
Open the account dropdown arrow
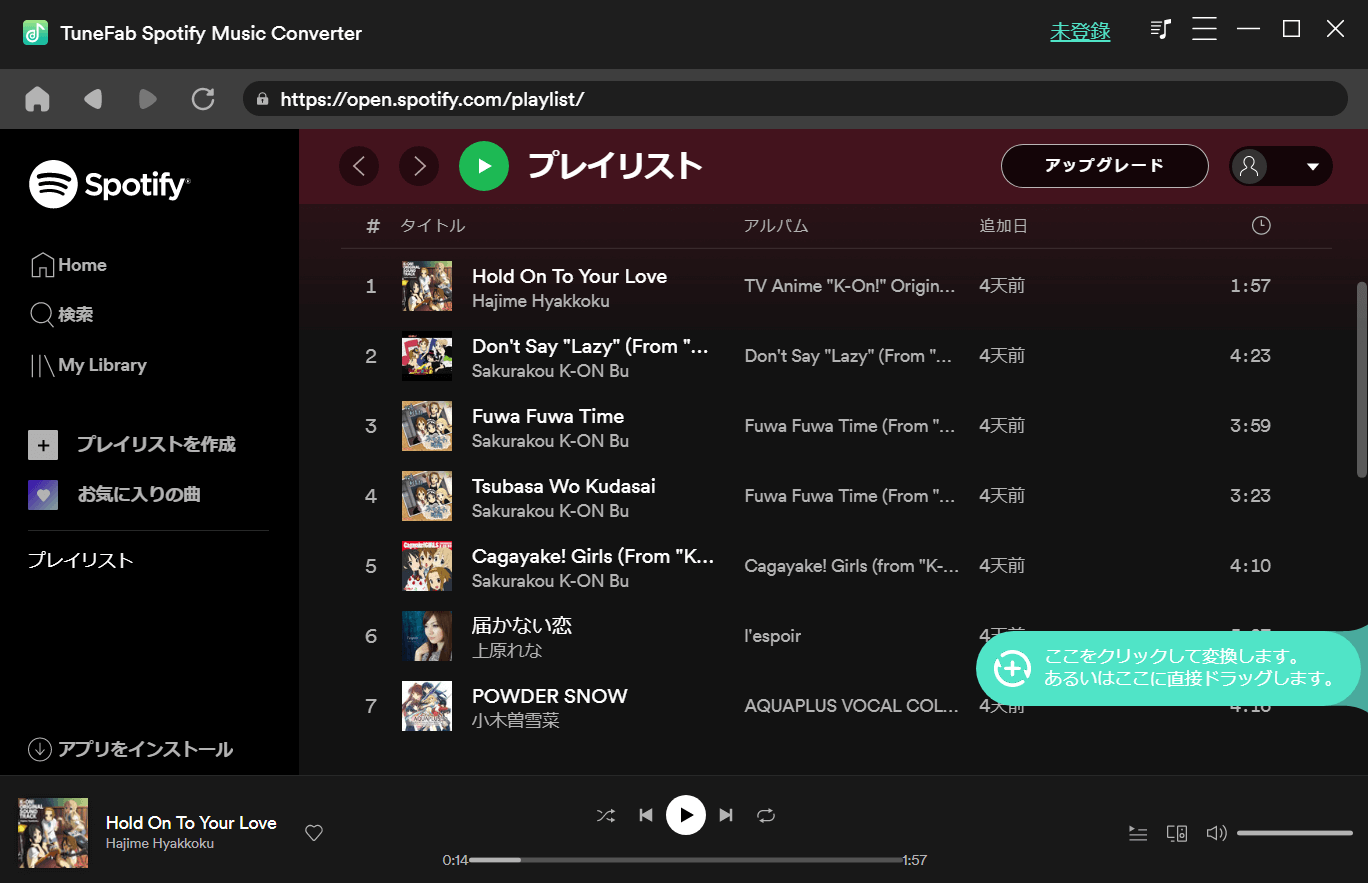(1313, 166)
